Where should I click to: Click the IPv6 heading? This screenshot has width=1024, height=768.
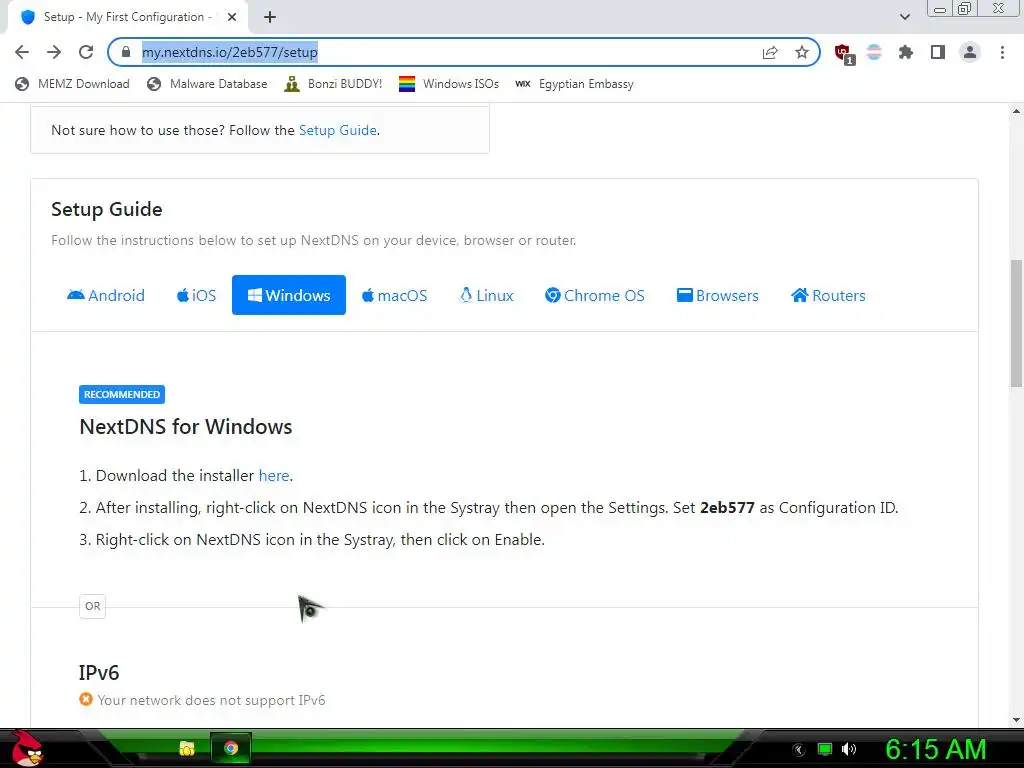click(99, 673)
